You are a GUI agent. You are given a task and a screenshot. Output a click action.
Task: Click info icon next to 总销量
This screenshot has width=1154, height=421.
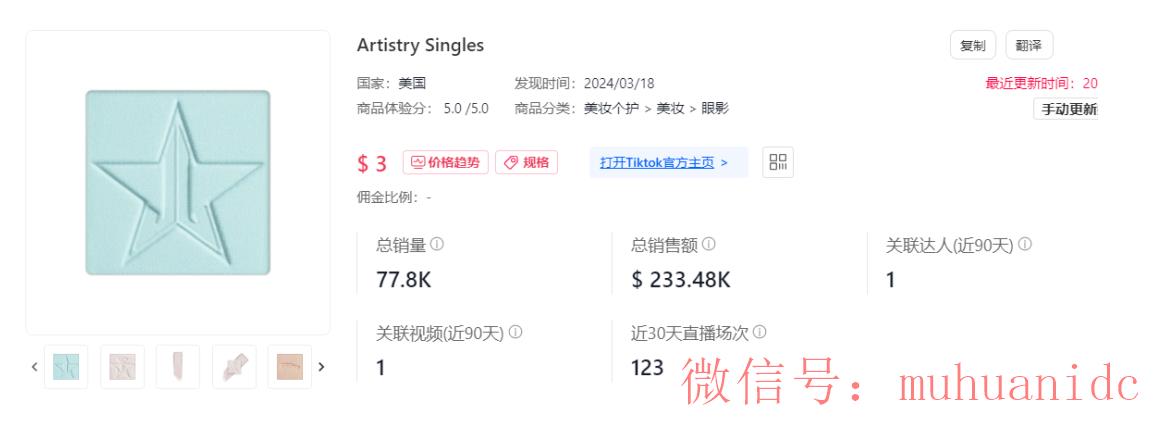pos(437,244)
